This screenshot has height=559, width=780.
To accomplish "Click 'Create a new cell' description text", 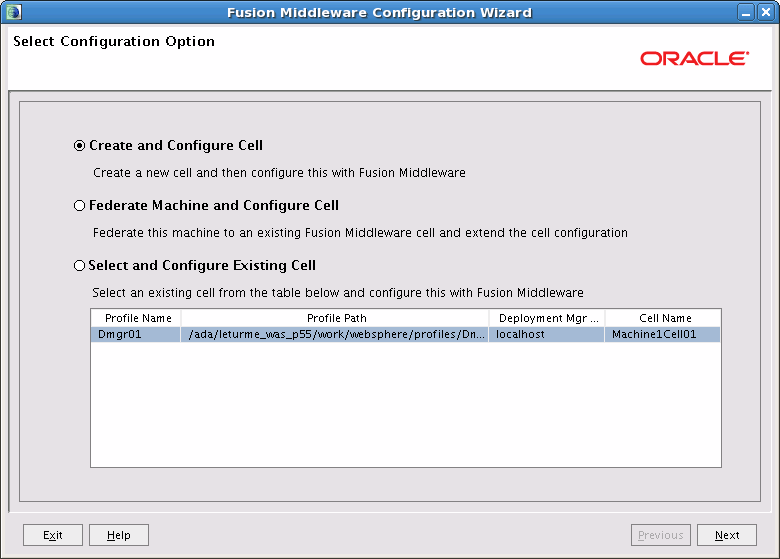I will [x=279, y=173].
